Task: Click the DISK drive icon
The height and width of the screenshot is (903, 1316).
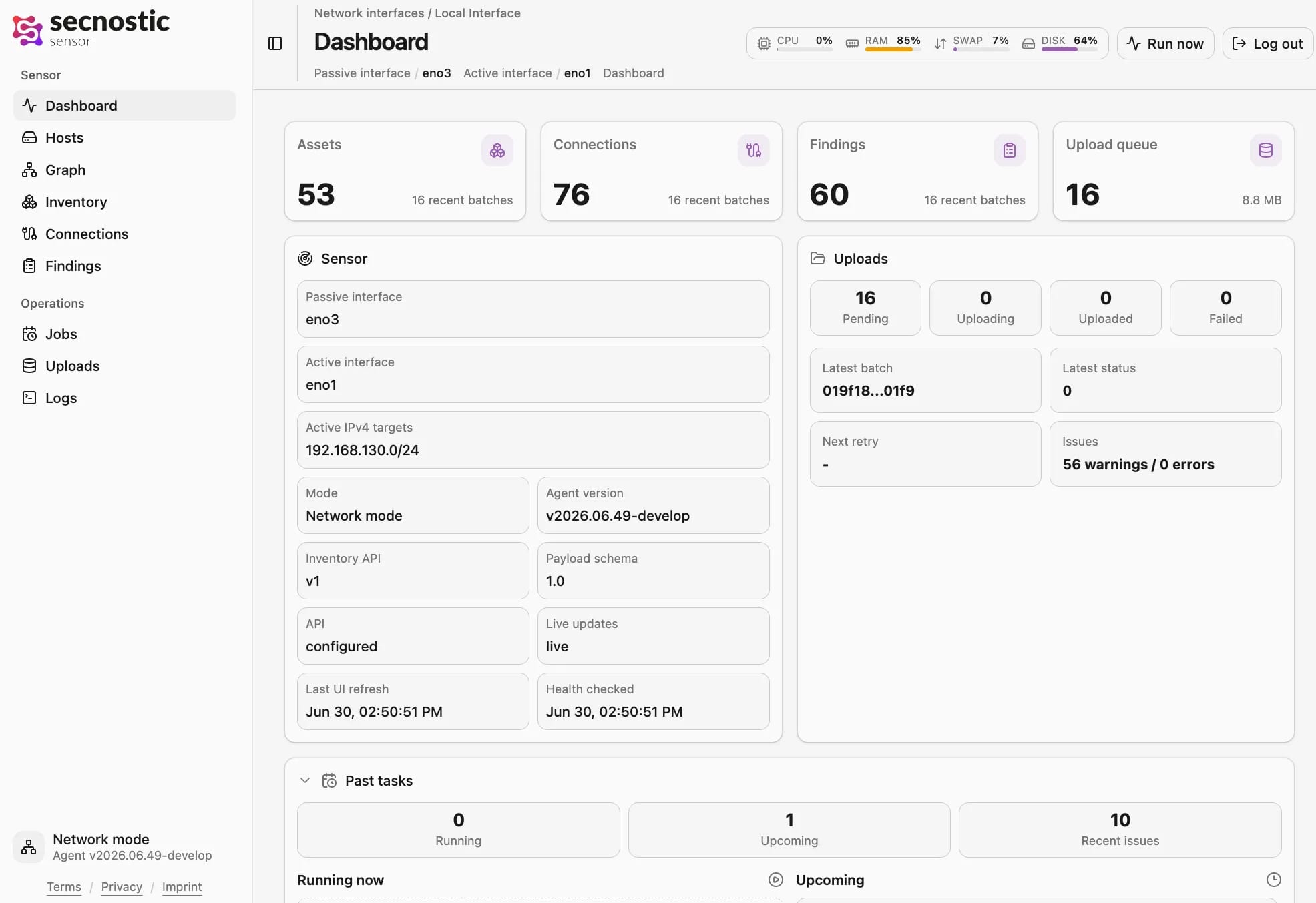Action: tap(1028, 43)
